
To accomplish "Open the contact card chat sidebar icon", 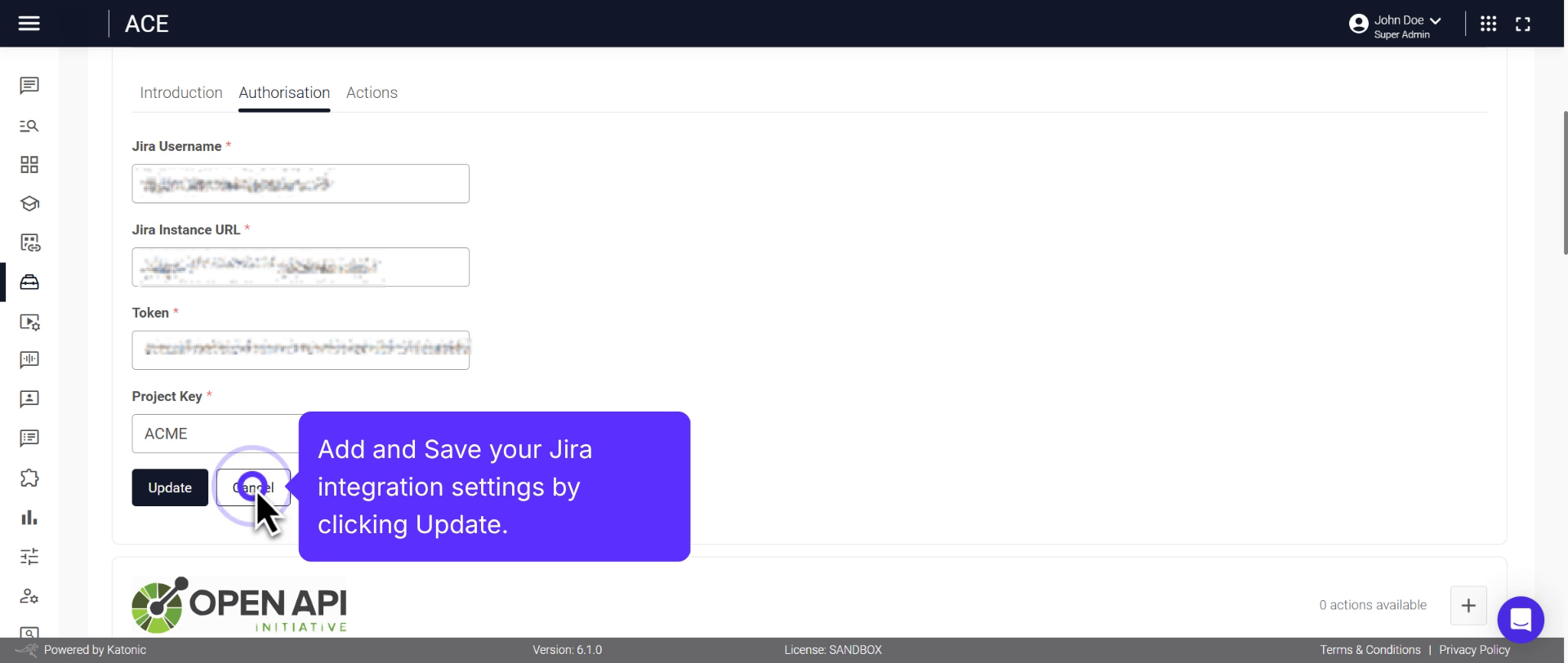I will point(29,399).
